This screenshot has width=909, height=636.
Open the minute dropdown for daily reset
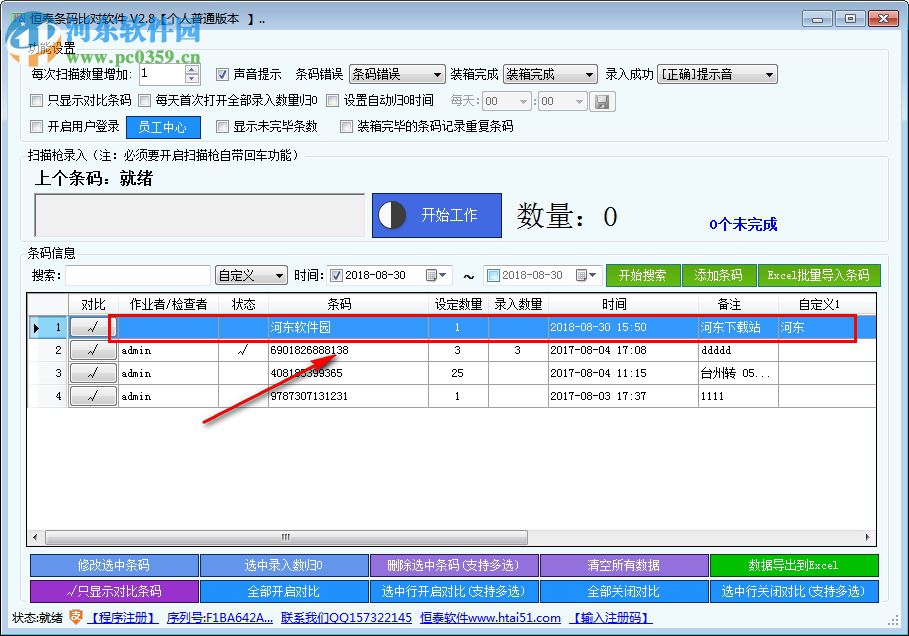point(562,101)
